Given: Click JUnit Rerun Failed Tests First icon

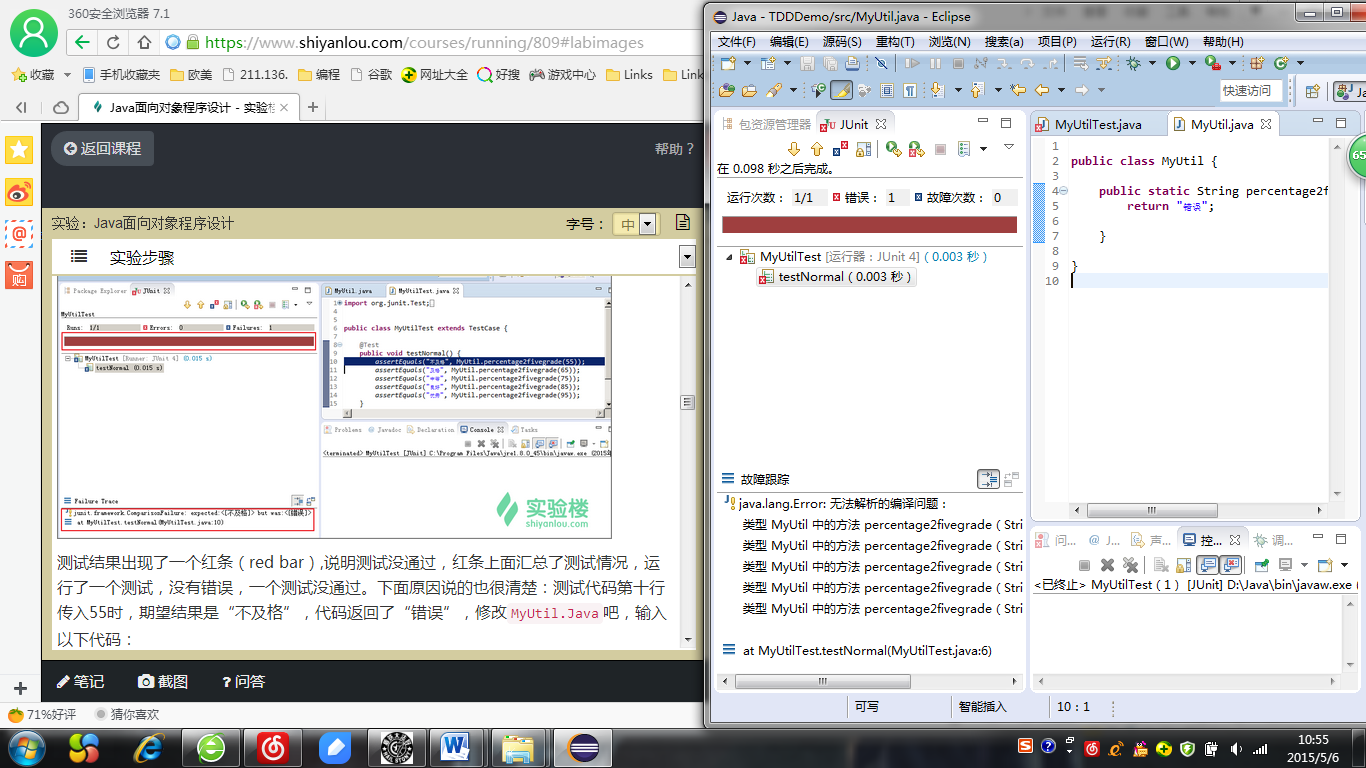Looking at the screenshot, I should click(917, 149).
